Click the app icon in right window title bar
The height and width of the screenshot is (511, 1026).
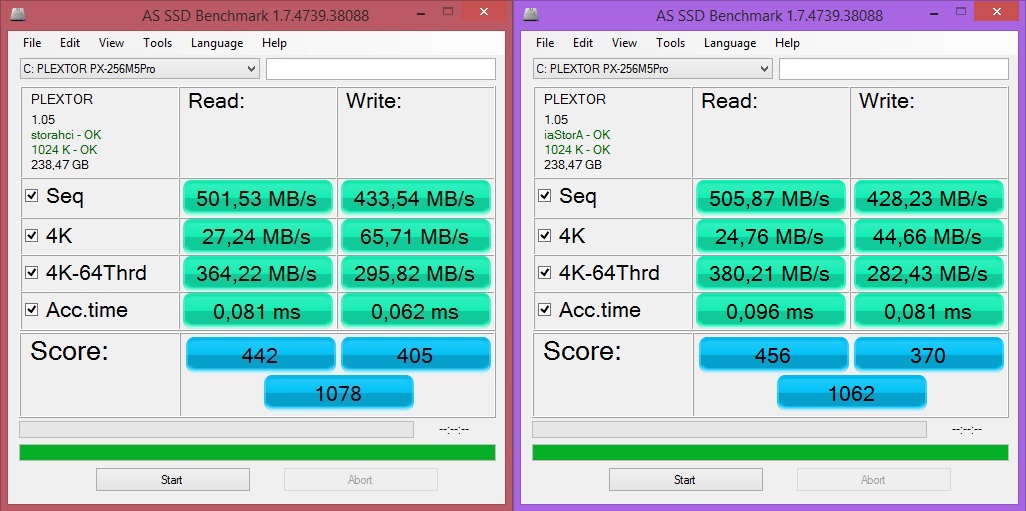point(533,14)
